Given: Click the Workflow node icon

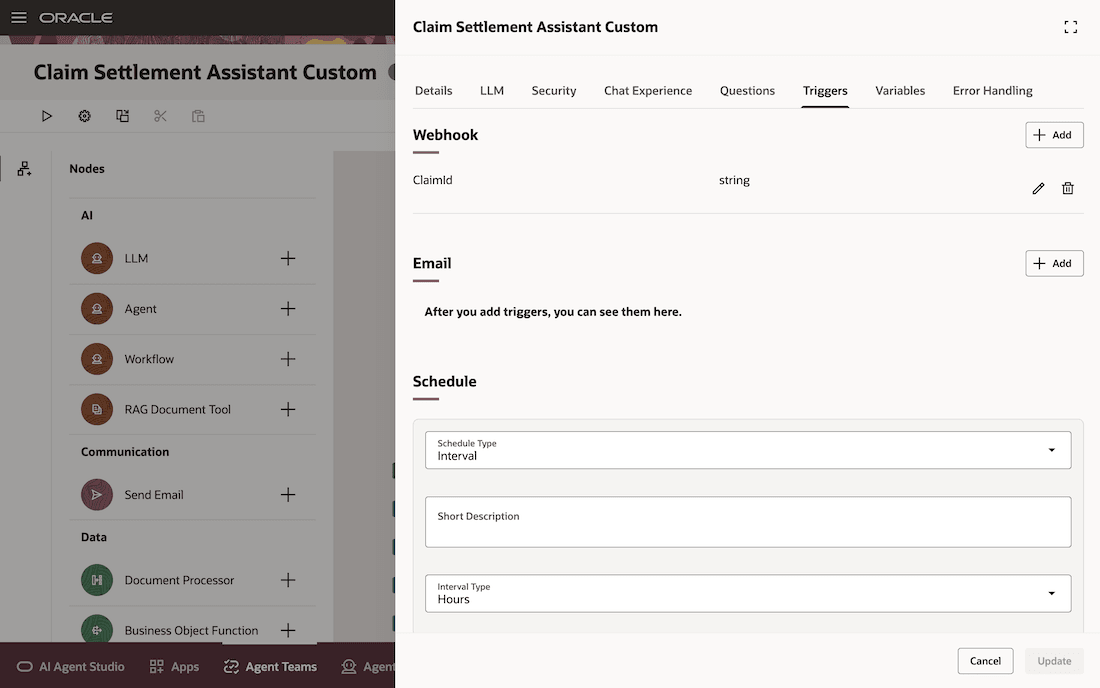Looking at the screenshot, I should coord(97,359).
